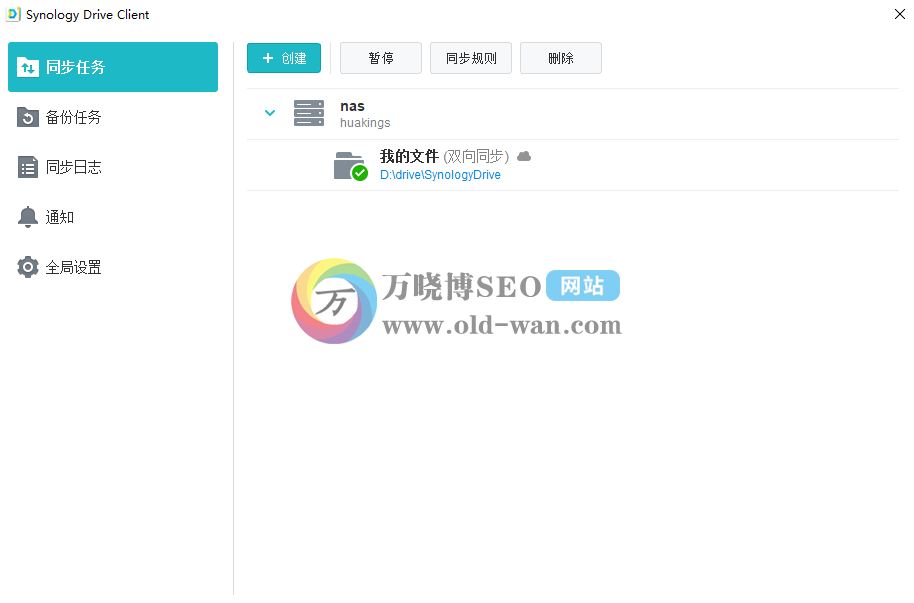The height and width of the screenshot is (603, 914).
Task: Click the 创建 button
Action: [x=284, y=58]
